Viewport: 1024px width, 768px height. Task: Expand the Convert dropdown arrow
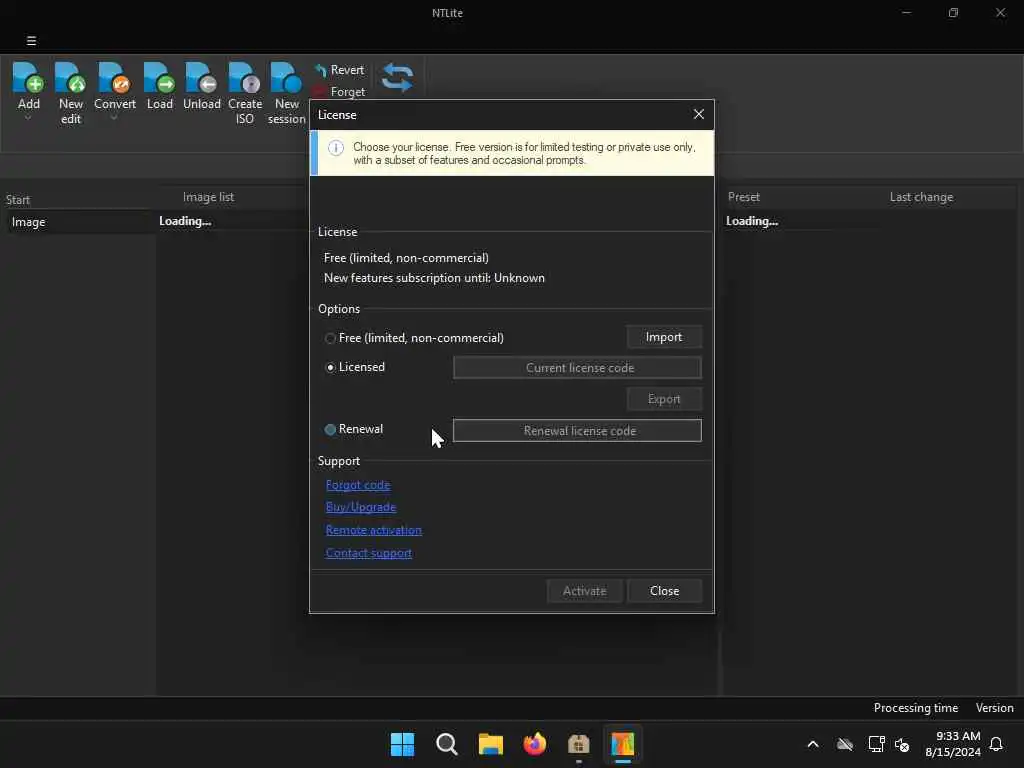pos(114,118)
